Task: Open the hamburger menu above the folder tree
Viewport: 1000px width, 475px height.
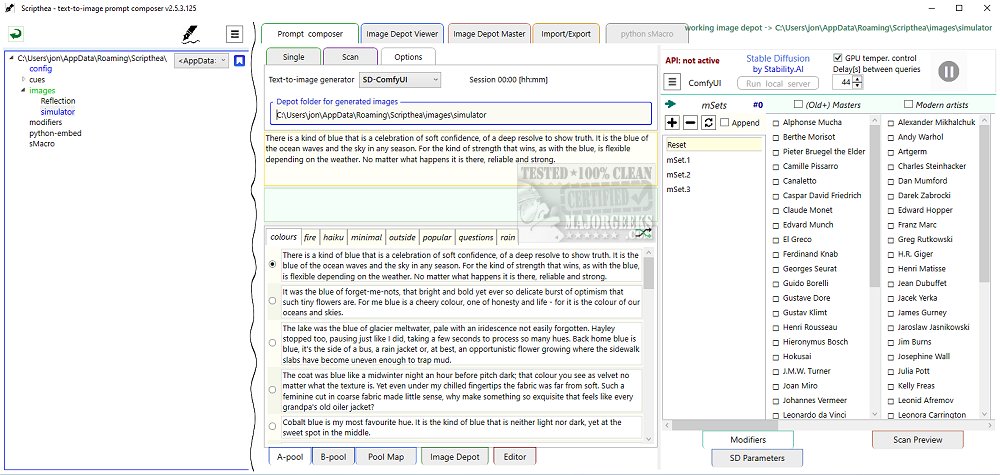Action: pyautogui.click(x=235, y=34)
